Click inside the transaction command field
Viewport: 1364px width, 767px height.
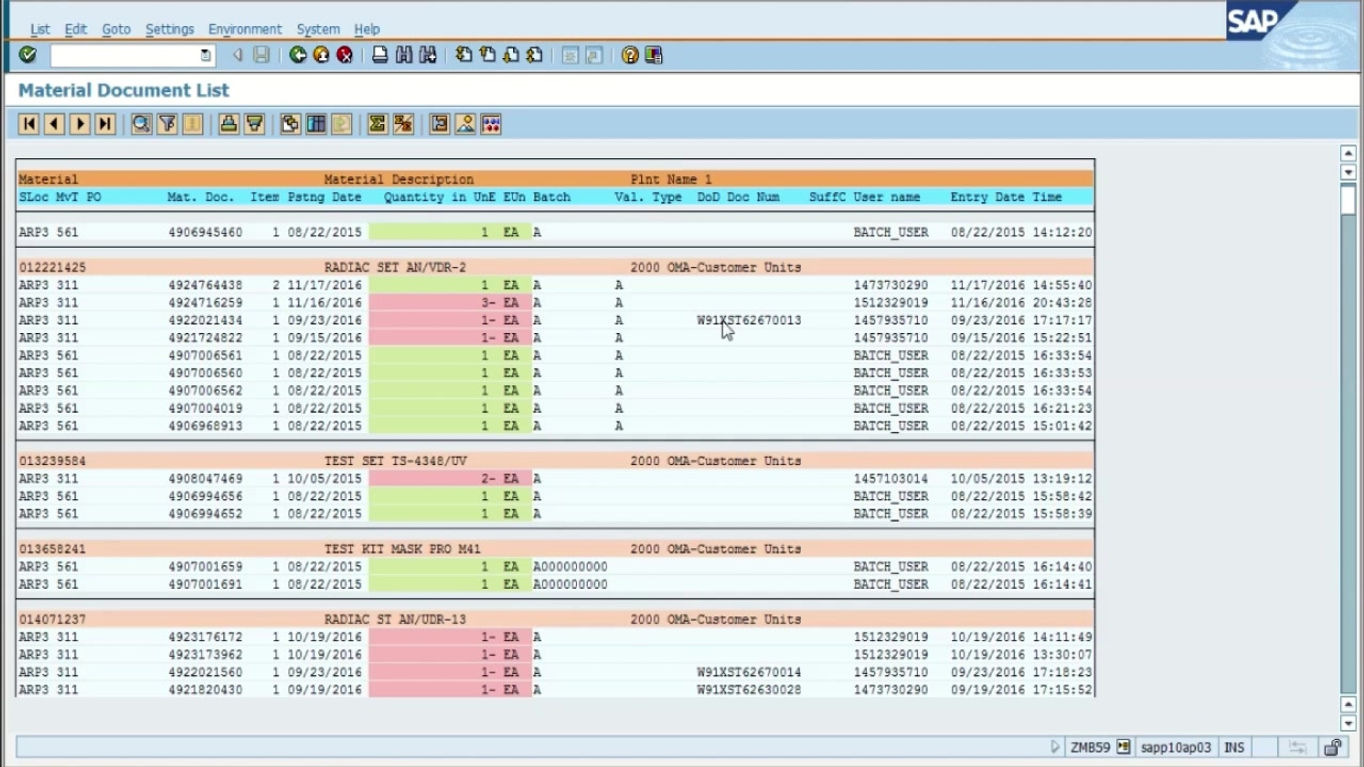coord(124,55)
